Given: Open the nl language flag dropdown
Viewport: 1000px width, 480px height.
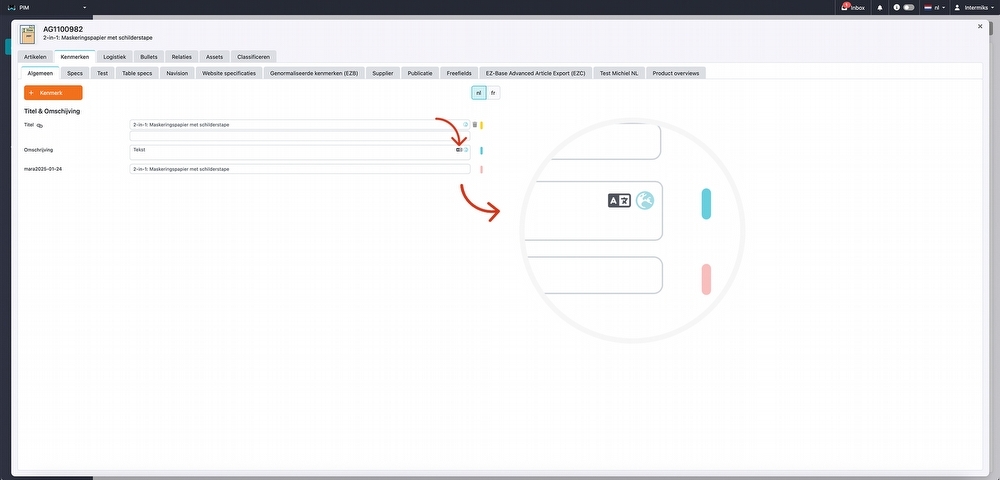Looking at the screenshot, I should (934, 7).
